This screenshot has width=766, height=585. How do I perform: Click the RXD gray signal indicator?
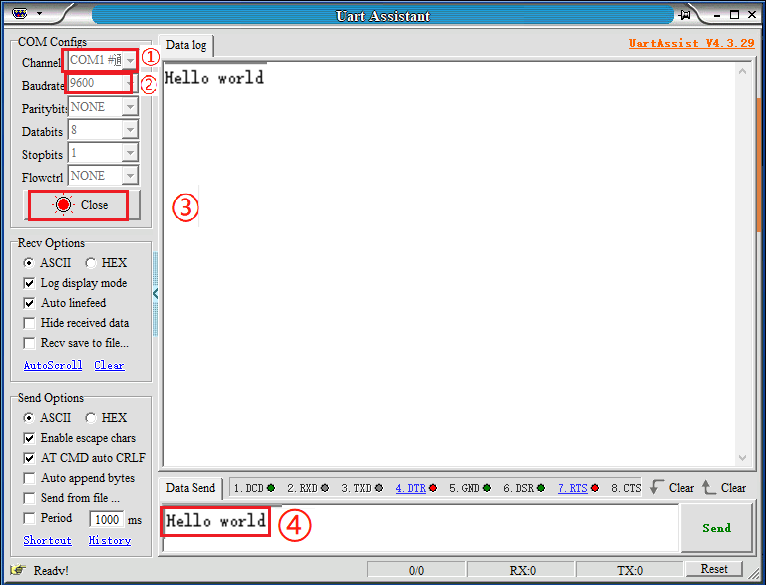tap(325, 488)
